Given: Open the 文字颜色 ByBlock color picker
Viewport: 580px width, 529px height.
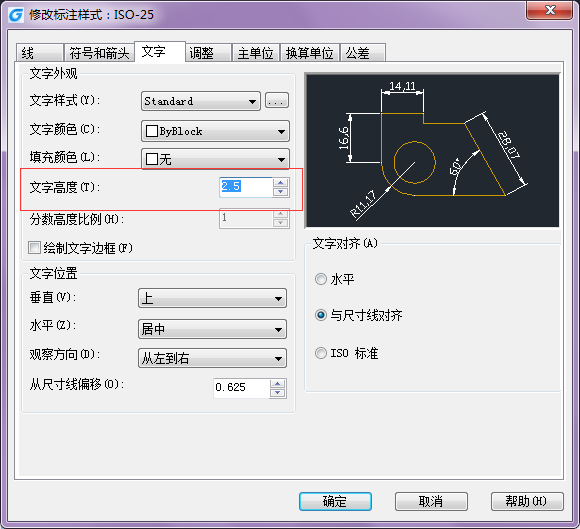Looking at the screenshot, I should click(215, 131).
